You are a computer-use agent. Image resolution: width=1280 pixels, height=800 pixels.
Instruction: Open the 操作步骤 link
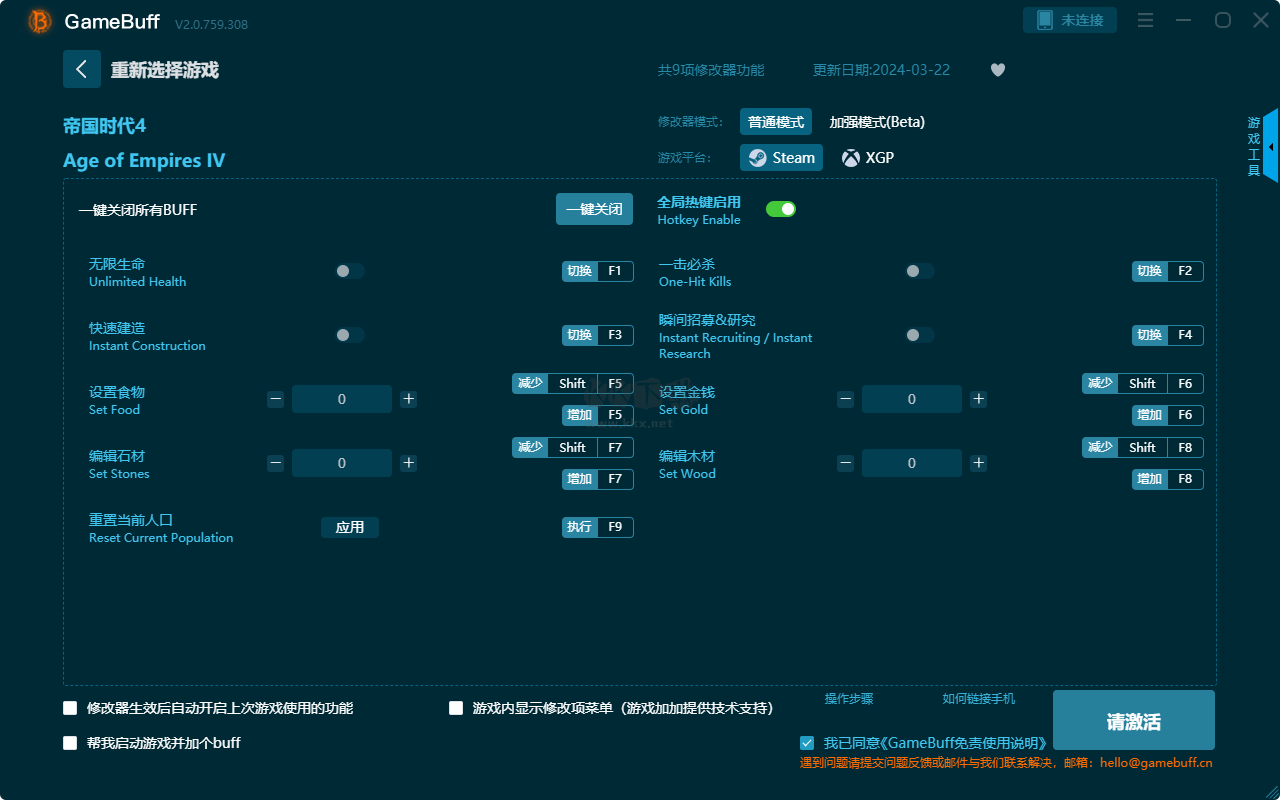[849, 699]
